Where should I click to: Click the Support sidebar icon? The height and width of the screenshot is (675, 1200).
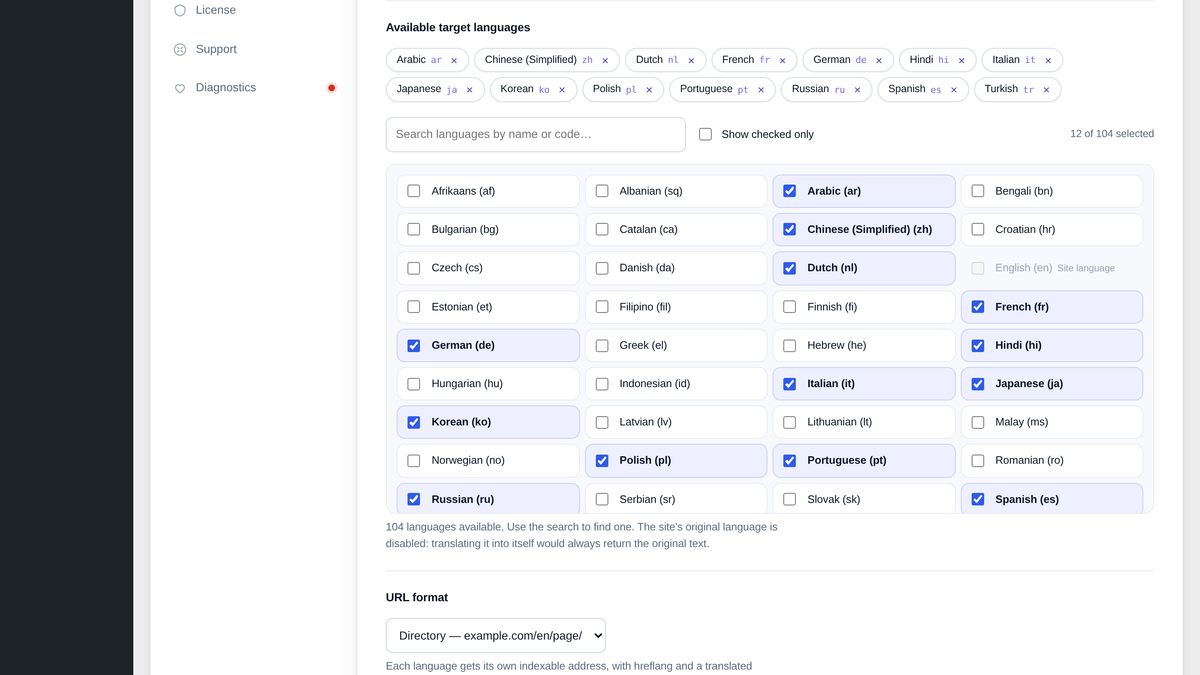tap(180, 49)
